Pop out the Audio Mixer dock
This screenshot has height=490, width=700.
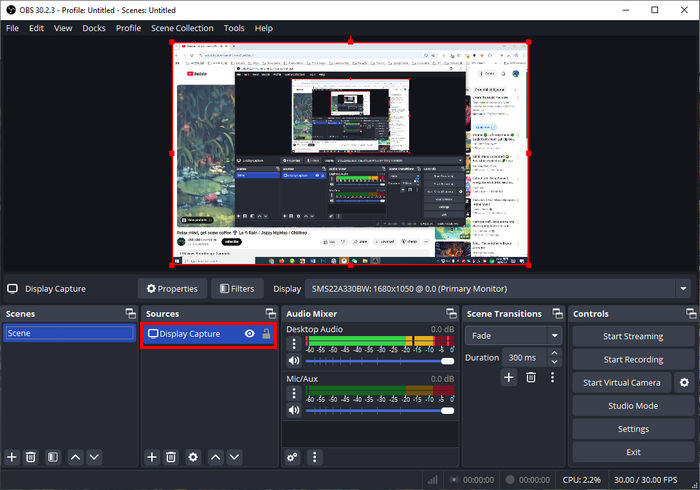(451, 314)
